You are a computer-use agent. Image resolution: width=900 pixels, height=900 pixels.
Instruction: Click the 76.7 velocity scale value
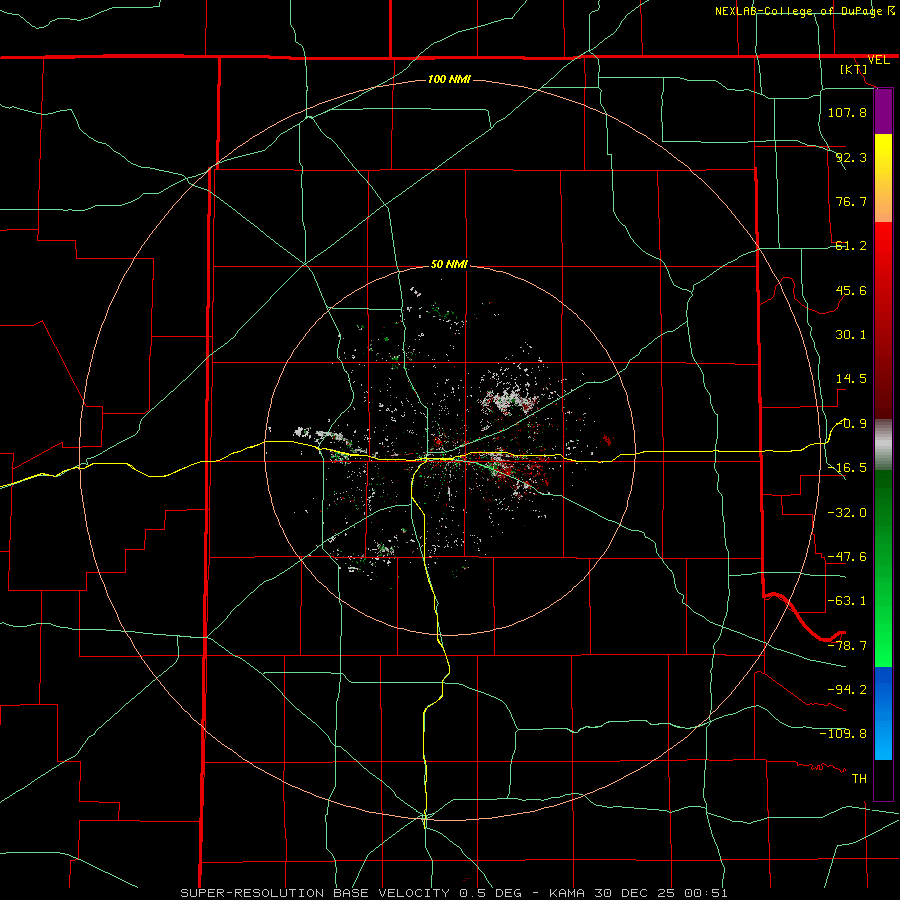pos(851,201)
